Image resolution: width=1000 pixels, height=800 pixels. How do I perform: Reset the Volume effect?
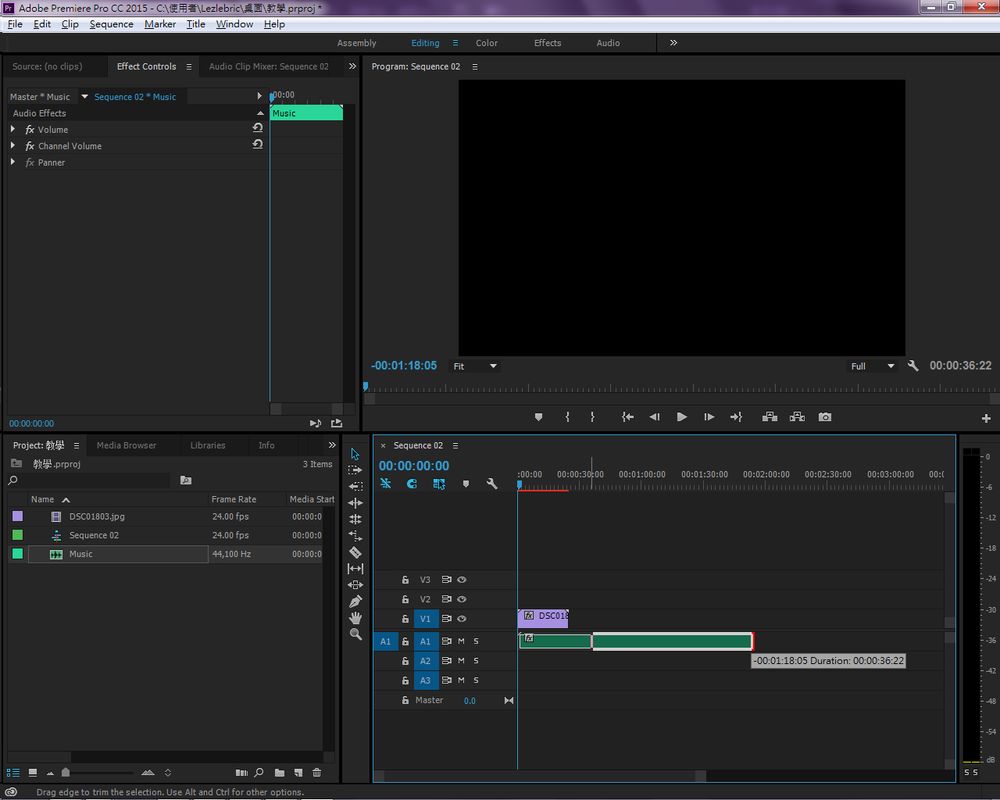coord(258,128)
